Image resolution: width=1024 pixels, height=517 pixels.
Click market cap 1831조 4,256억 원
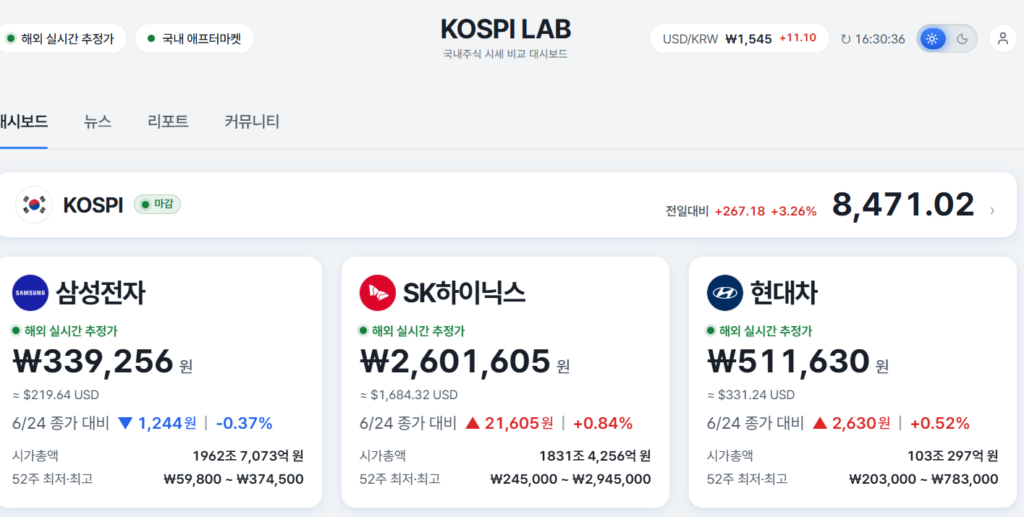point(595,456)
